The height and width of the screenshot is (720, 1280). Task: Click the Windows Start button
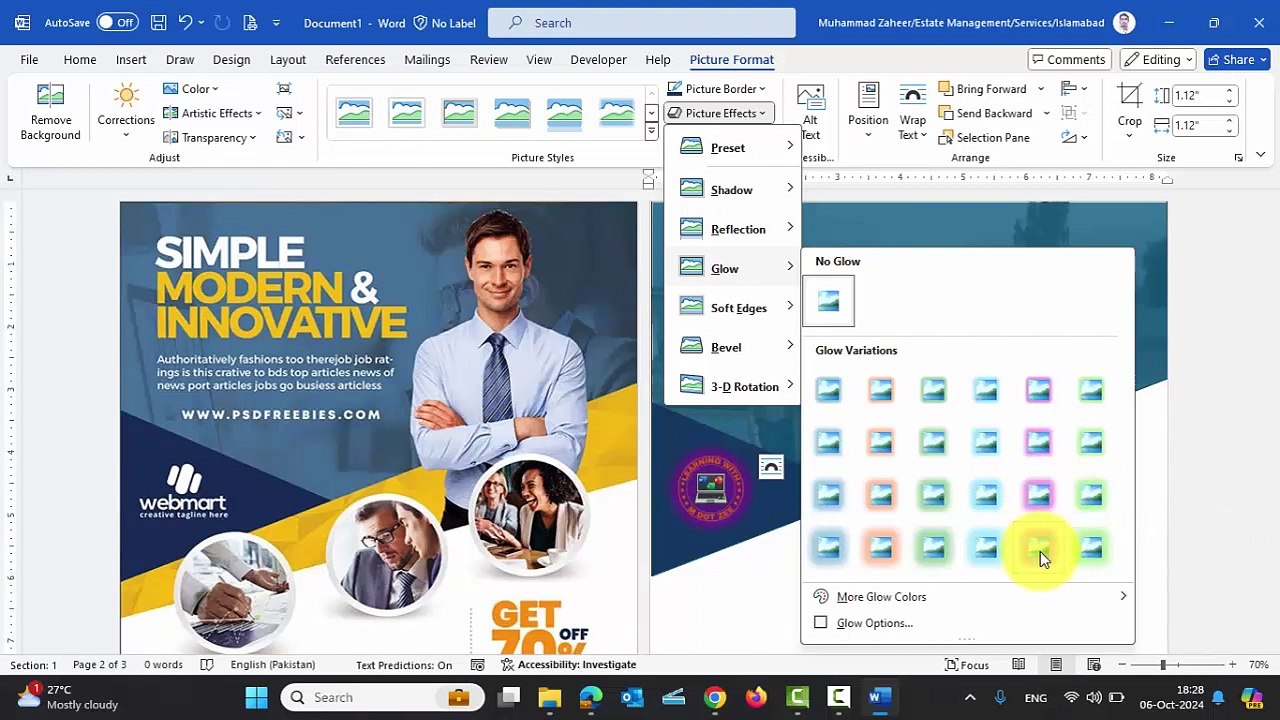click(256, 697)
